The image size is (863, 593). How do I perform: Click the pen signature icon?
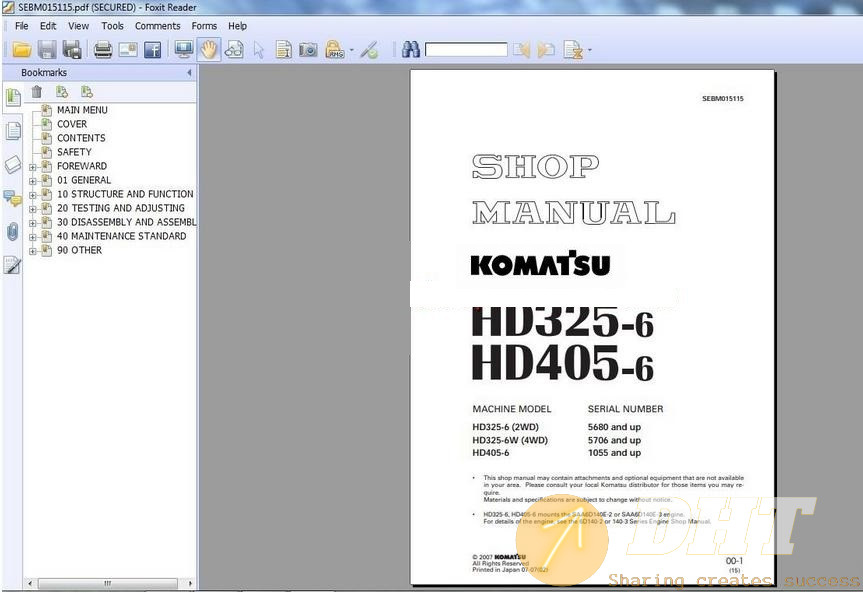coord(369,50)
